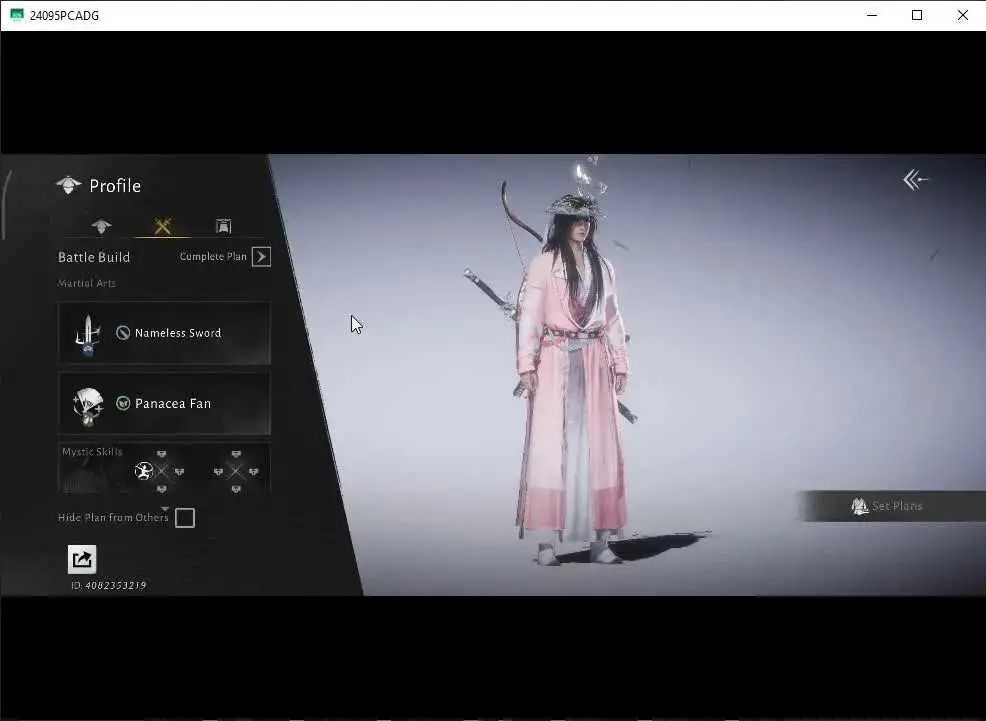
Task: Click the Battle Build heading
Action: click(94, 257)
